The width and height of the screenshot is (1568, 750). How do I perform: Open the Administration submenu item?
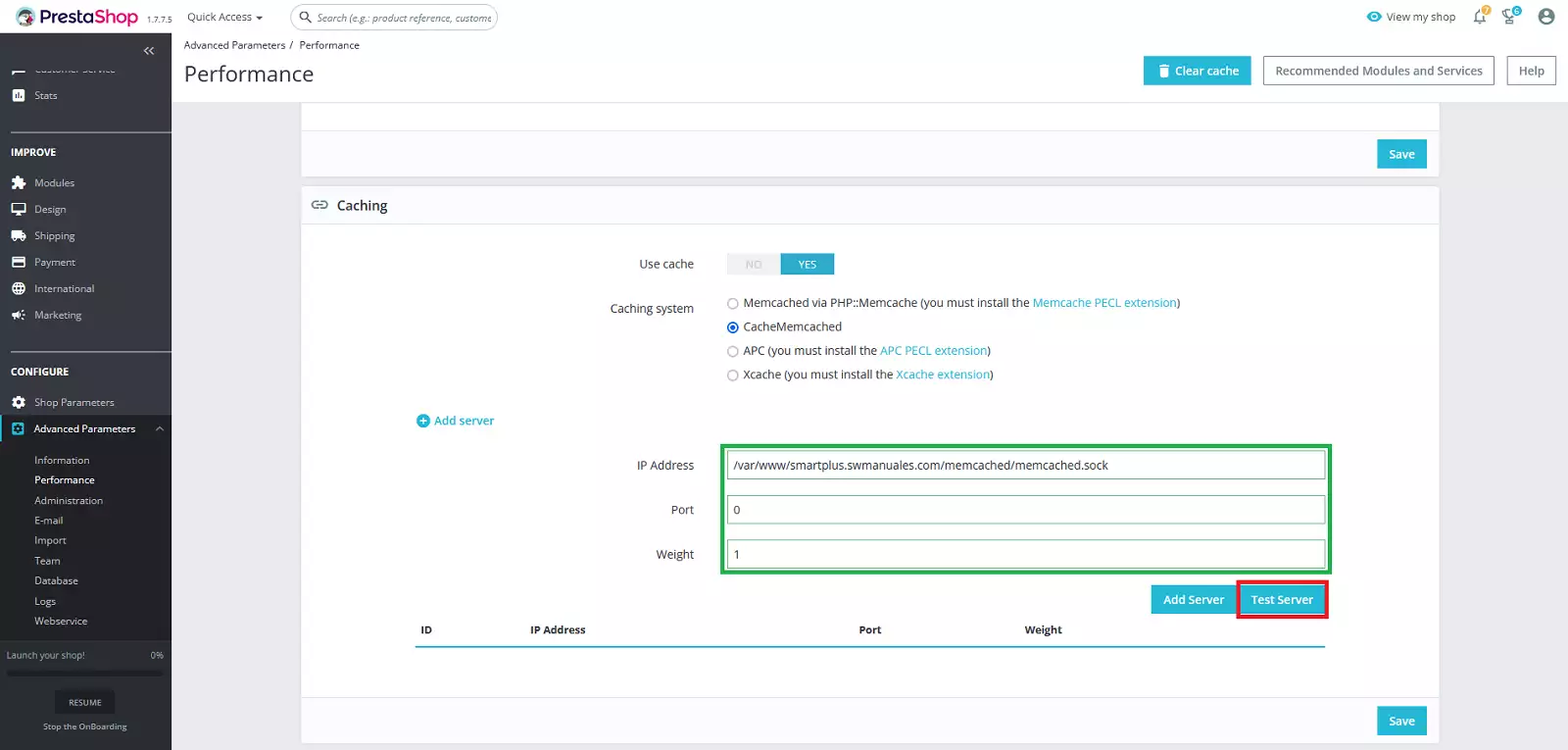point(69,501)
